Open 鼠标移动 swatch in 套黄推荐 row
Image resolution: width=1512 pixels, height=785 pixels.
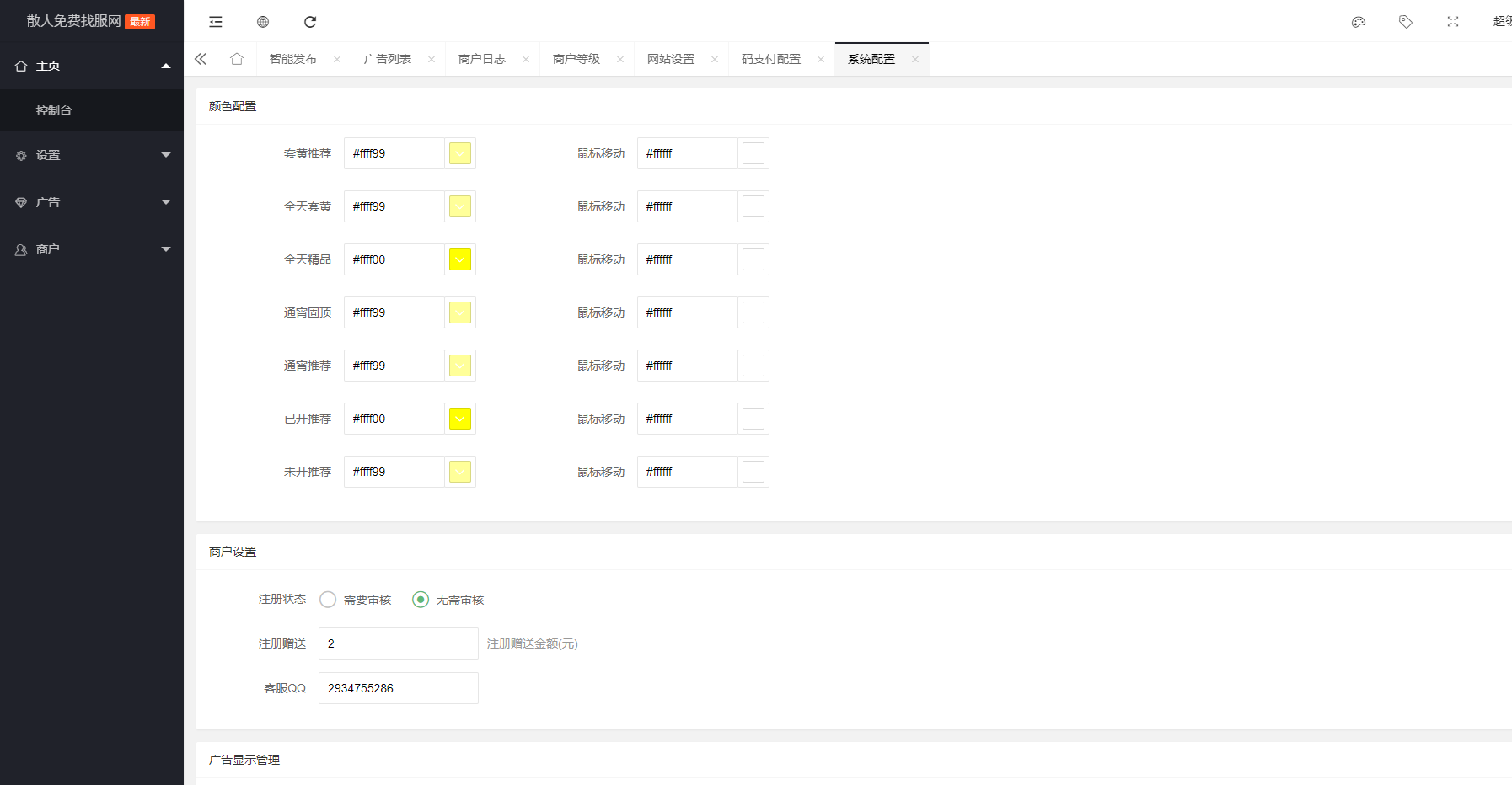[753, 153]
